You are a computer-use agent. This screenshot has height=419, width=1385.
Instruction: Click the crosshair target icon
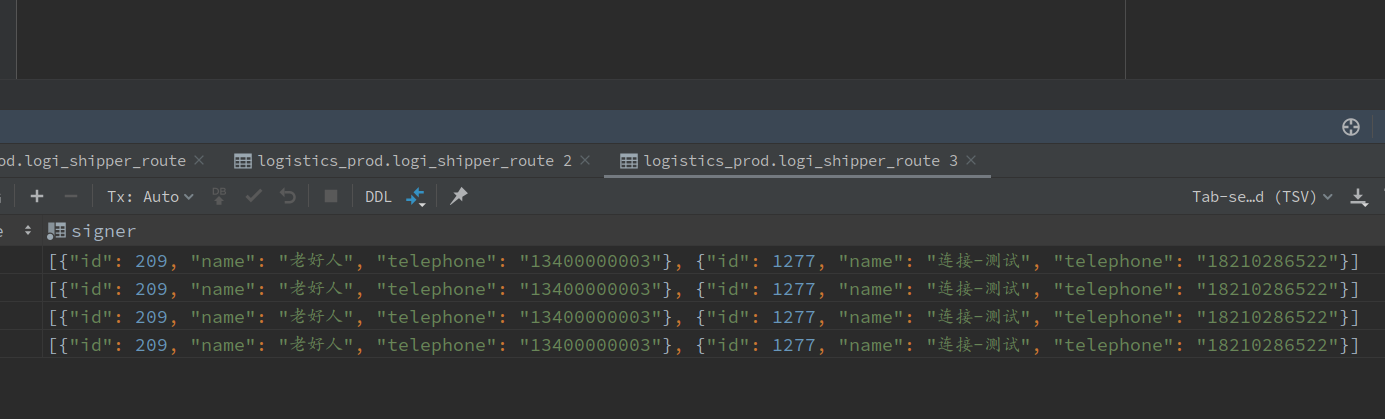click(1350, 127)
